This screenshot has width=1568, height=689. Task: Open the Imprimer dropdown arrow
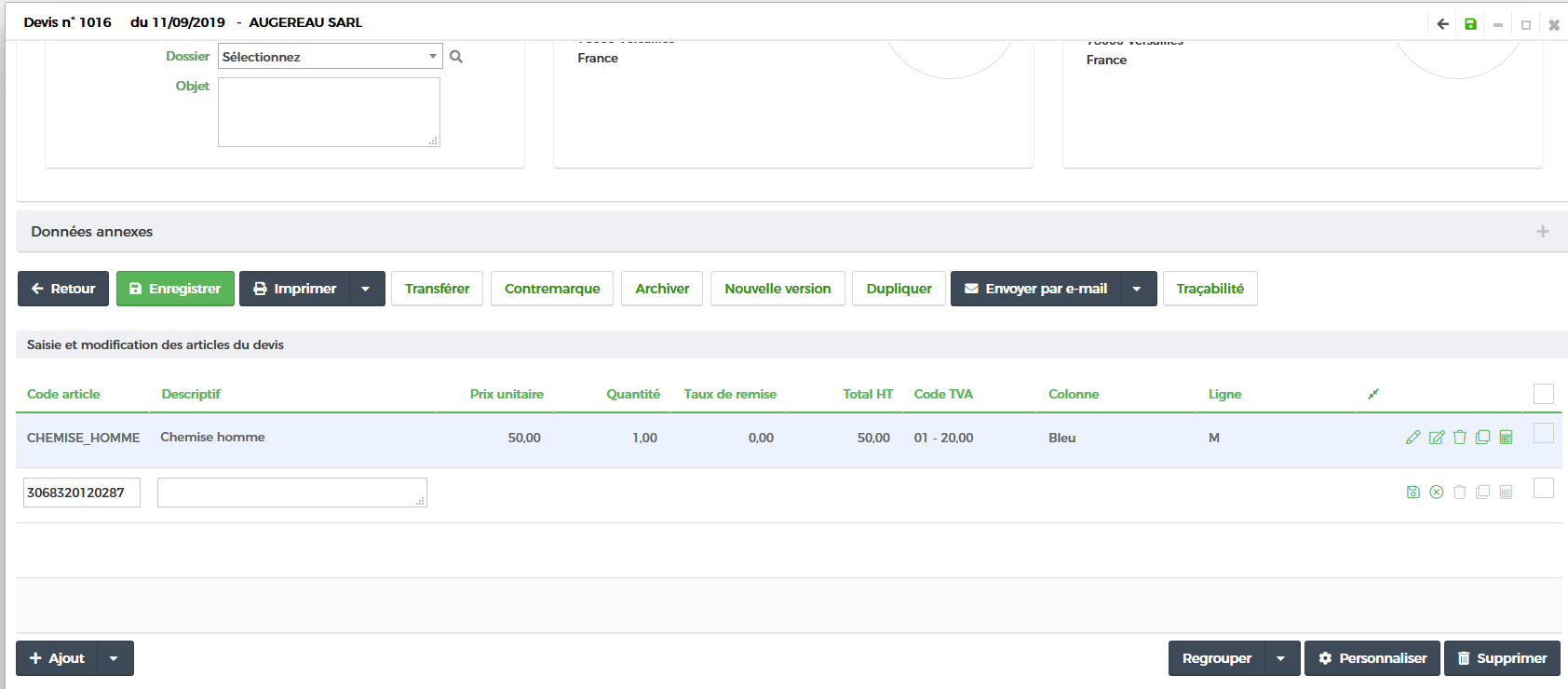(x=366, y=289)
